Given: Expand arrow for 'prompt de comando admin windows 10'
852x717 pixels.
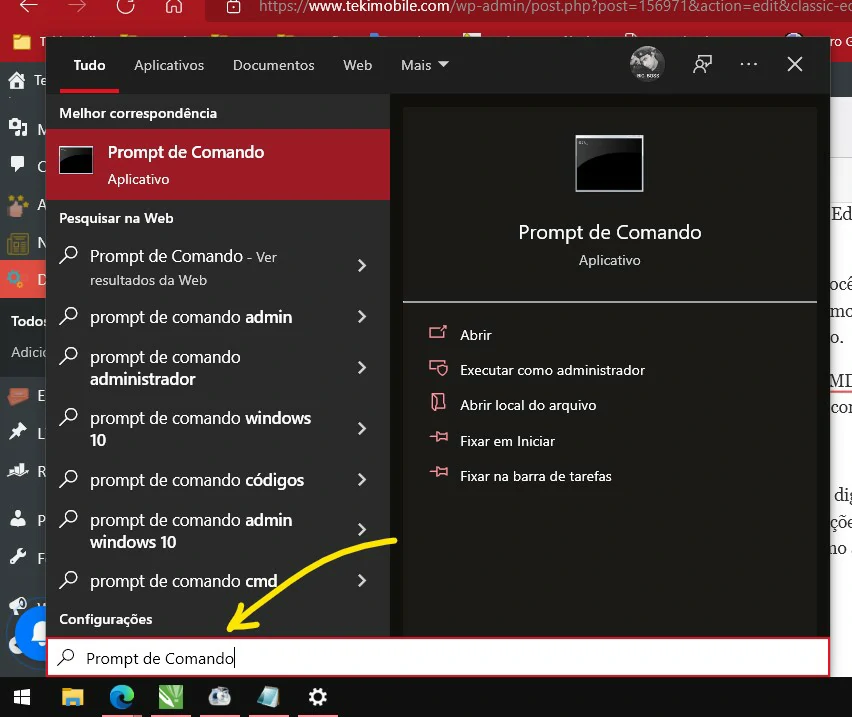Looking at the screenshot, I should pos(362,530).
